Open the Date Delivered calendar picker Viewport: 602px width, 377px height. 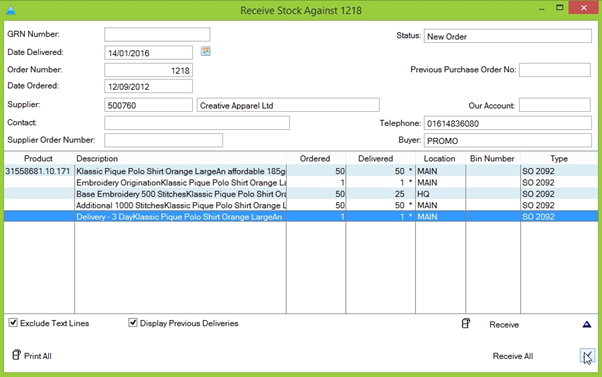pyautogui.click(x=205, y=51)
